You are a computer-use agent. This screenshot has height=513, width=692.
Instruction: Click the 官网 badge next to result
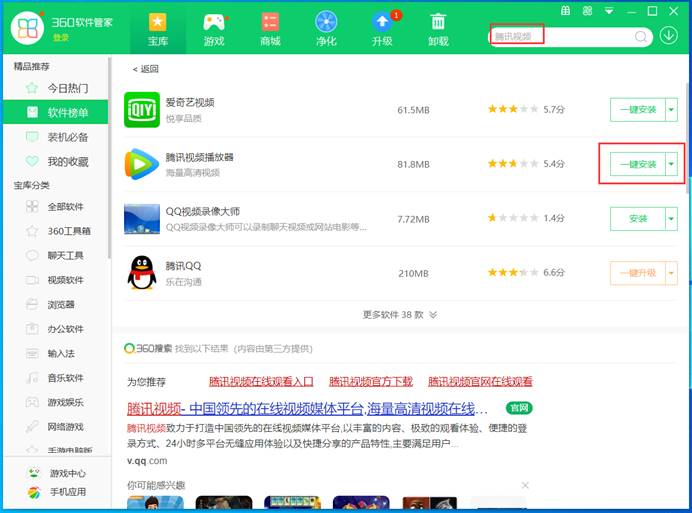click(x=519, y=408)
